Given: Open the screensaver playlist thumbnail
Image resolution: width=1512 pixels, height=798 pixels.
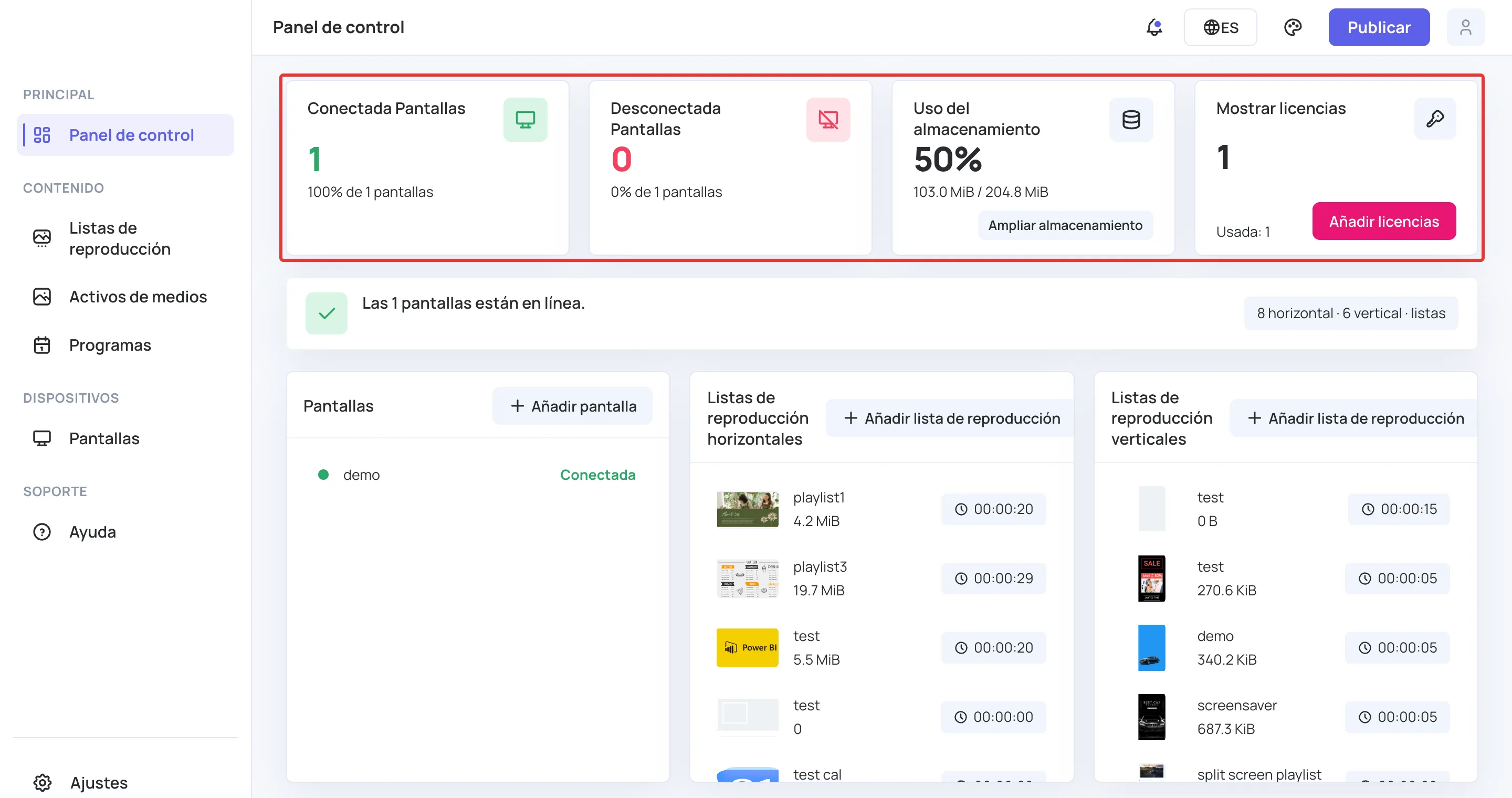Looking at the screenshot, I should (x=1152, y=717).
